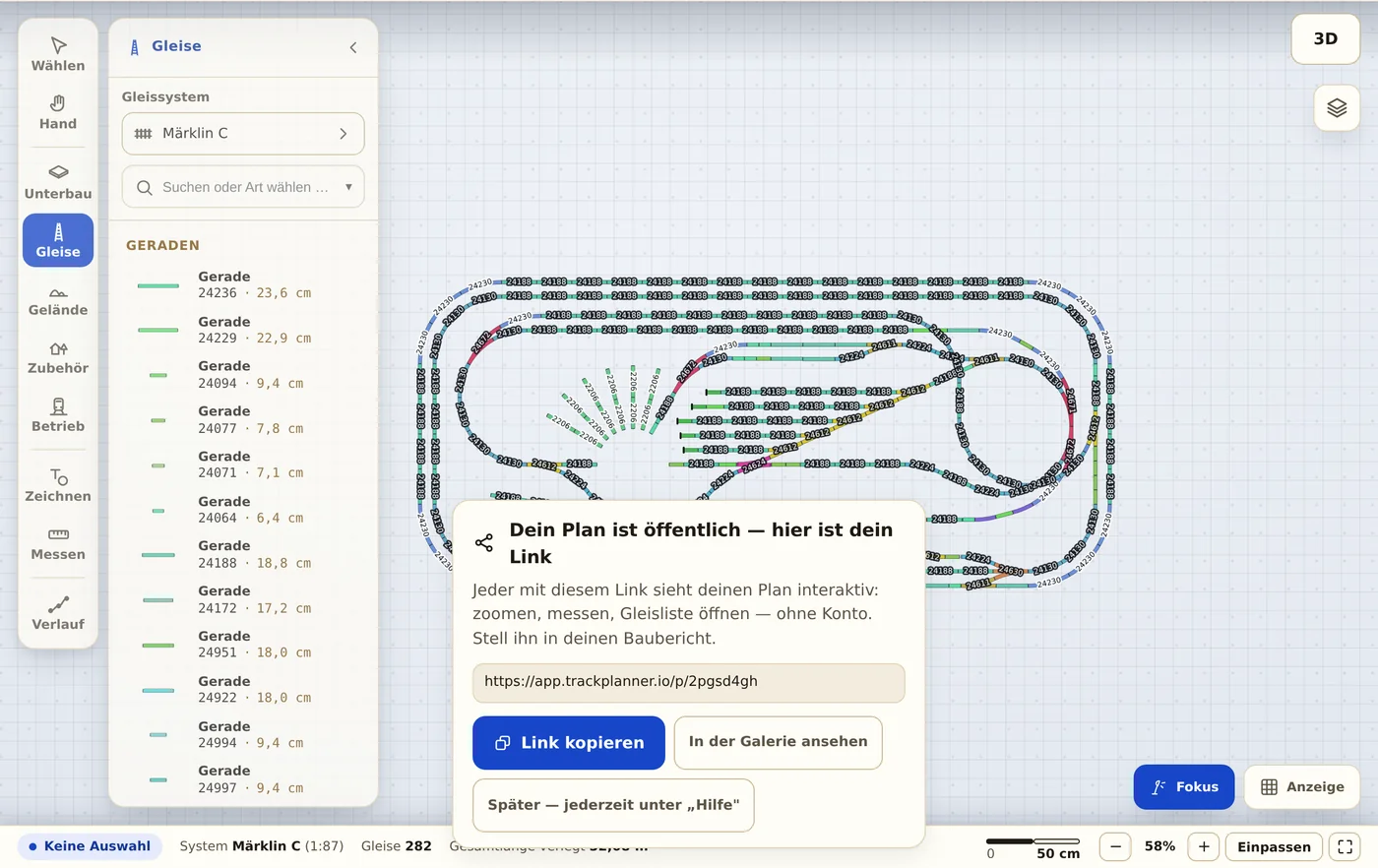Pick Gerade 24071 track 7,1 cm
The image size is (1378, 868).
(x=243, y=465)
